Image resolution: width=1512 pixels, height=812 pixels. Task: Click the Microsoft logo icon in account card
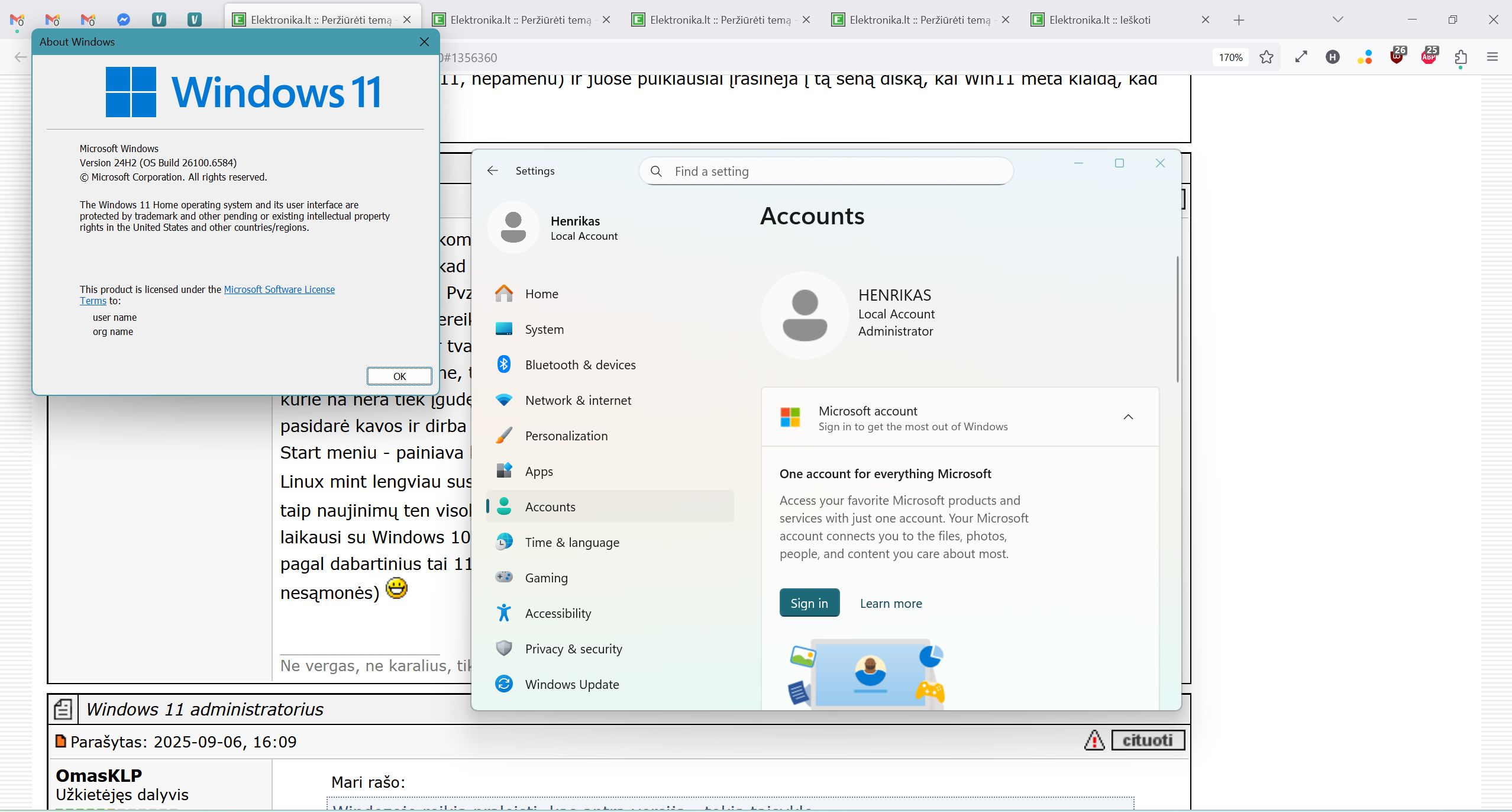point(790,417)
